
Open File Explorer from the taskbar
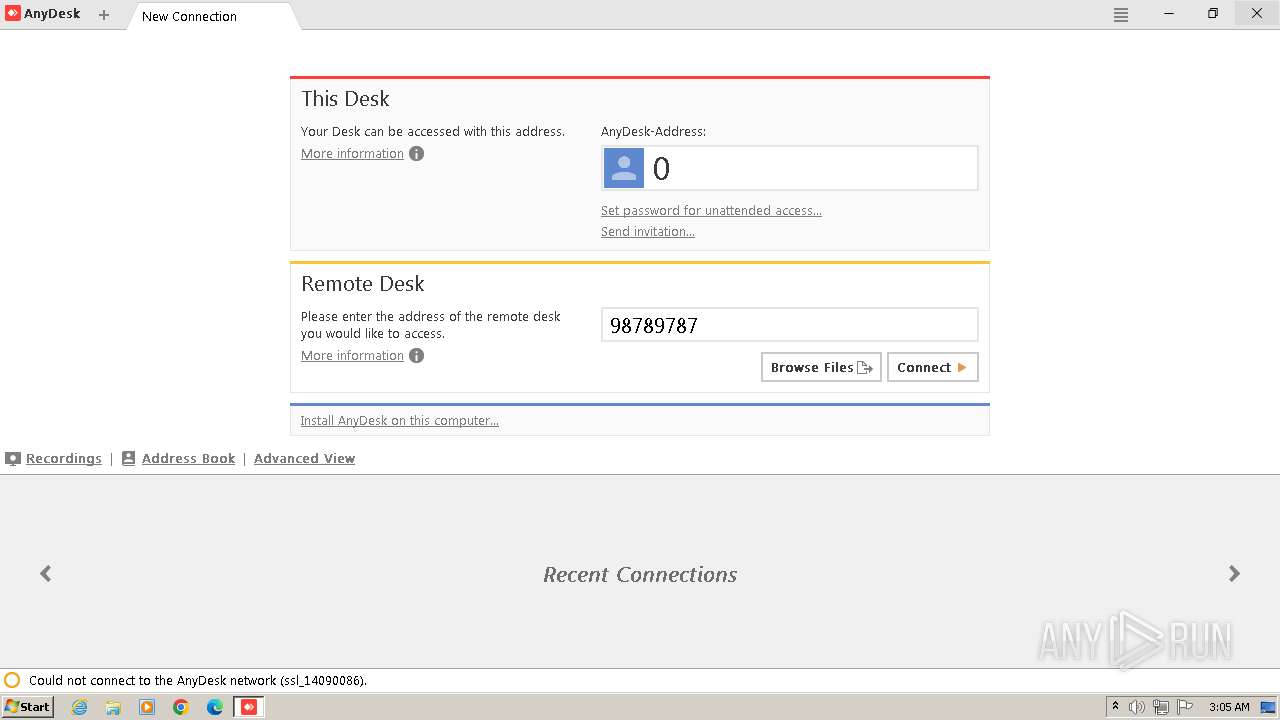tap(113, 707)
